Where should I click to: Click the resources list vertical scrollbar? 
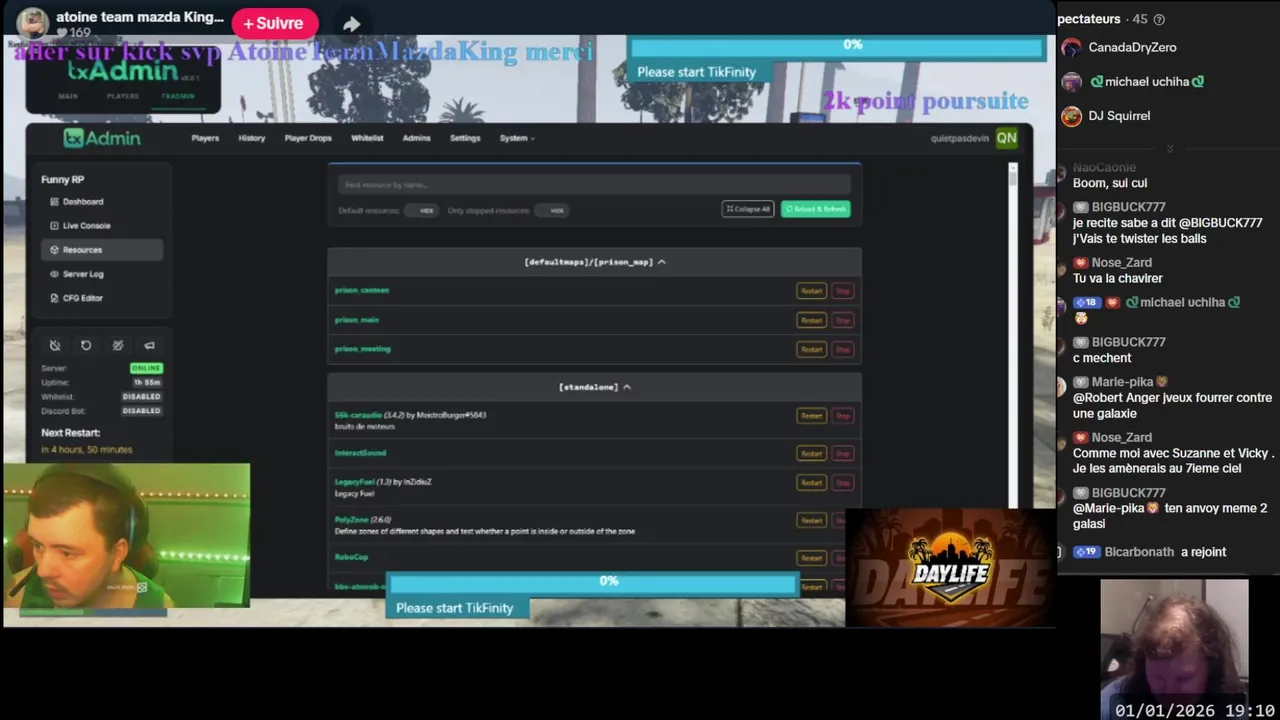point(1012,335)
